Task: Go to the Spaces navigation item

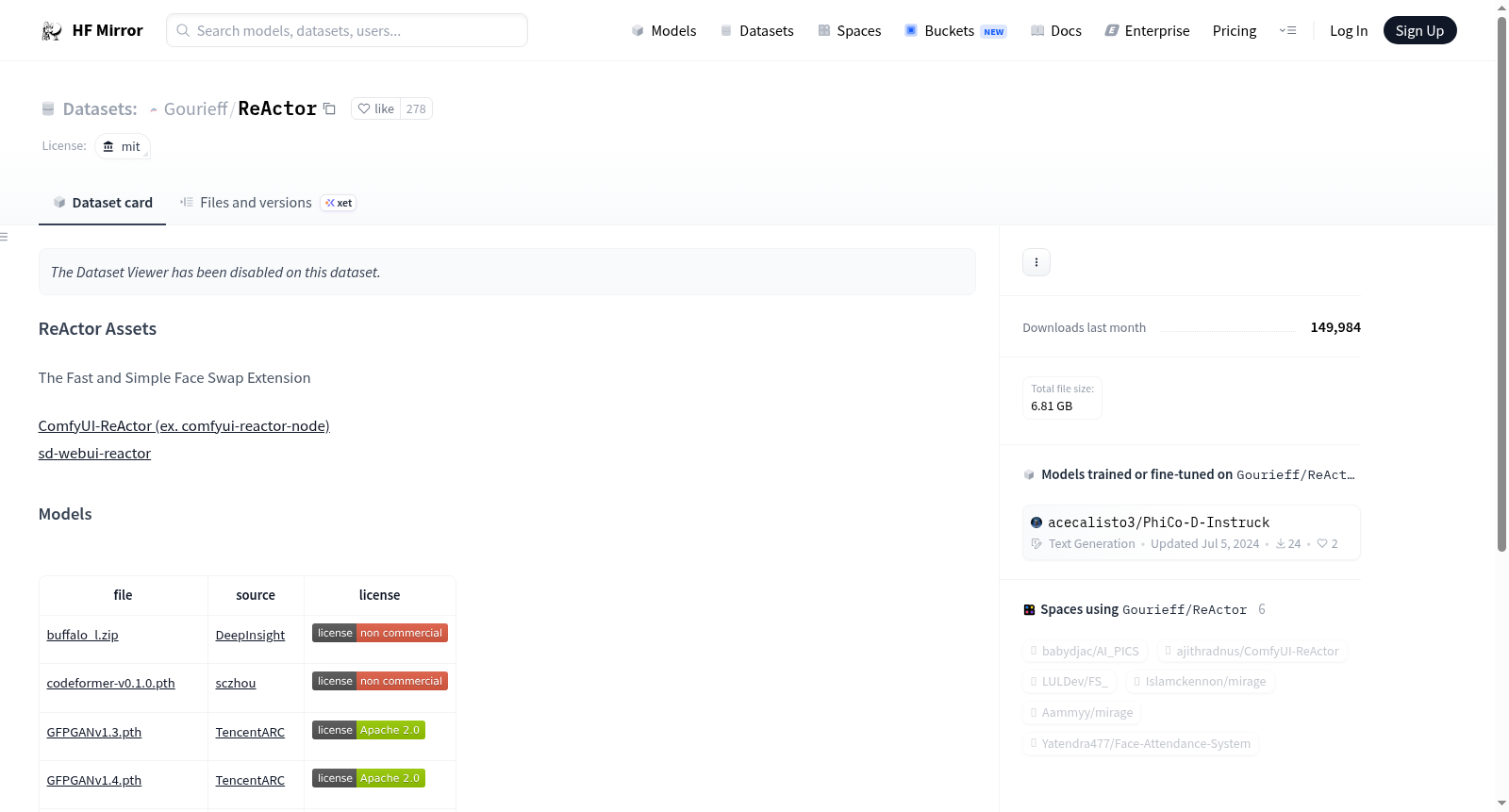Action: pyautogui.click(x=850, y=31)
